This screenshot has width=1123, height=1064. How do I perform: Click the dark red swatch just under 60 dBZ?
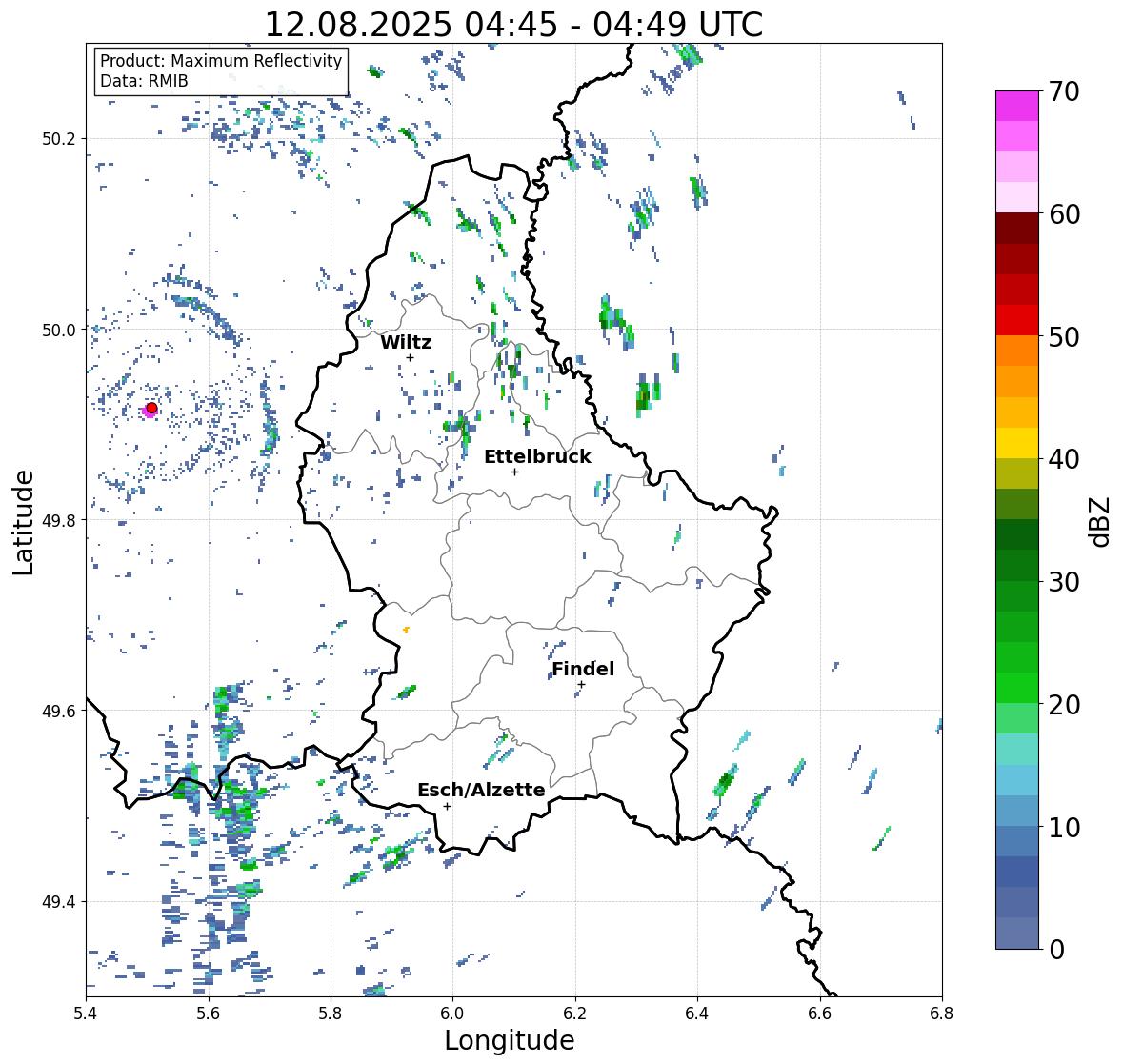[1017, 229]
